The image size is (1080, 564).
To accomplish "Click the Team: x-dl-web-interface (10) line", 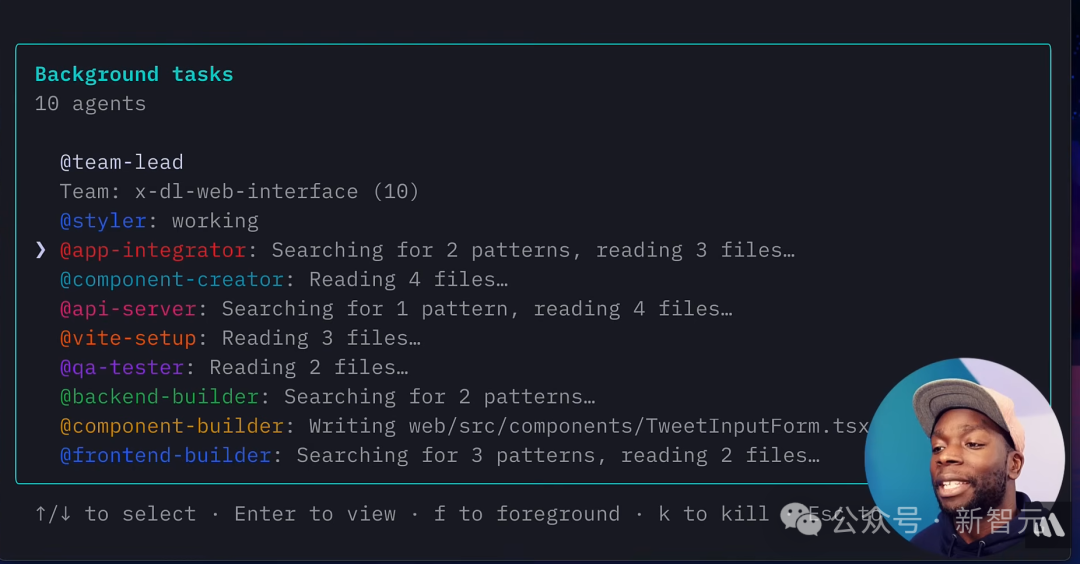I will (x=239, y=191).
